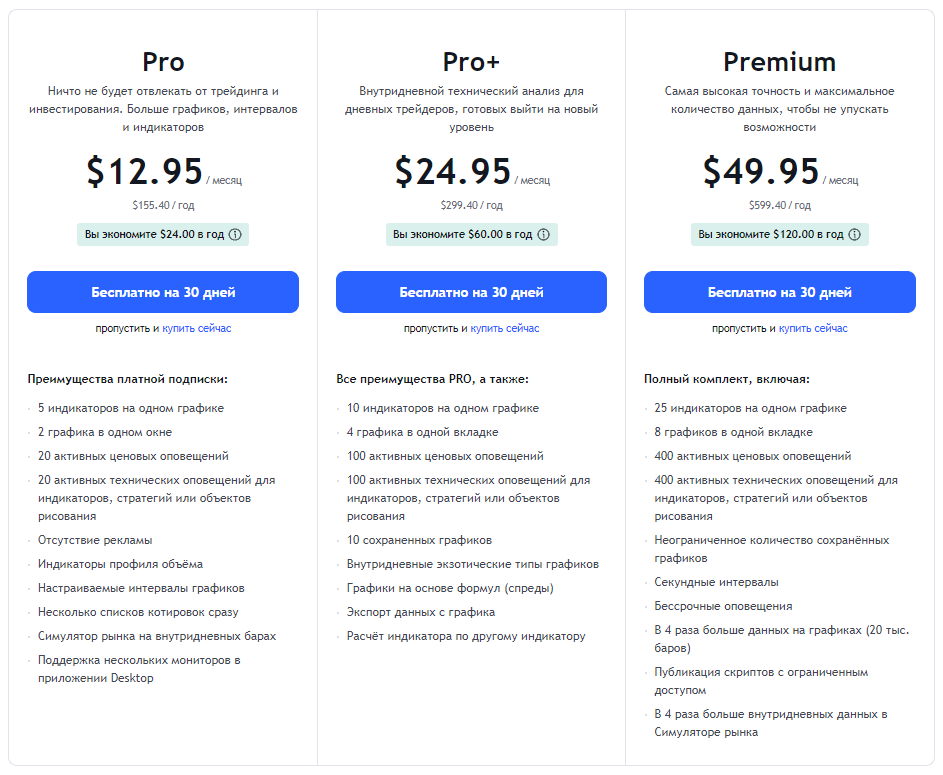Viewport: 943px width, 775px height.
Task: Click 'купить сейчас' under the Premium plan
Action: [x=813, y=328]
